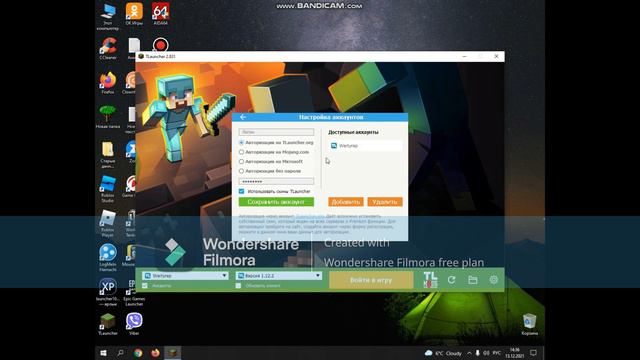
Task: Open Firefox from the taskbar
Action: (156, 353)
